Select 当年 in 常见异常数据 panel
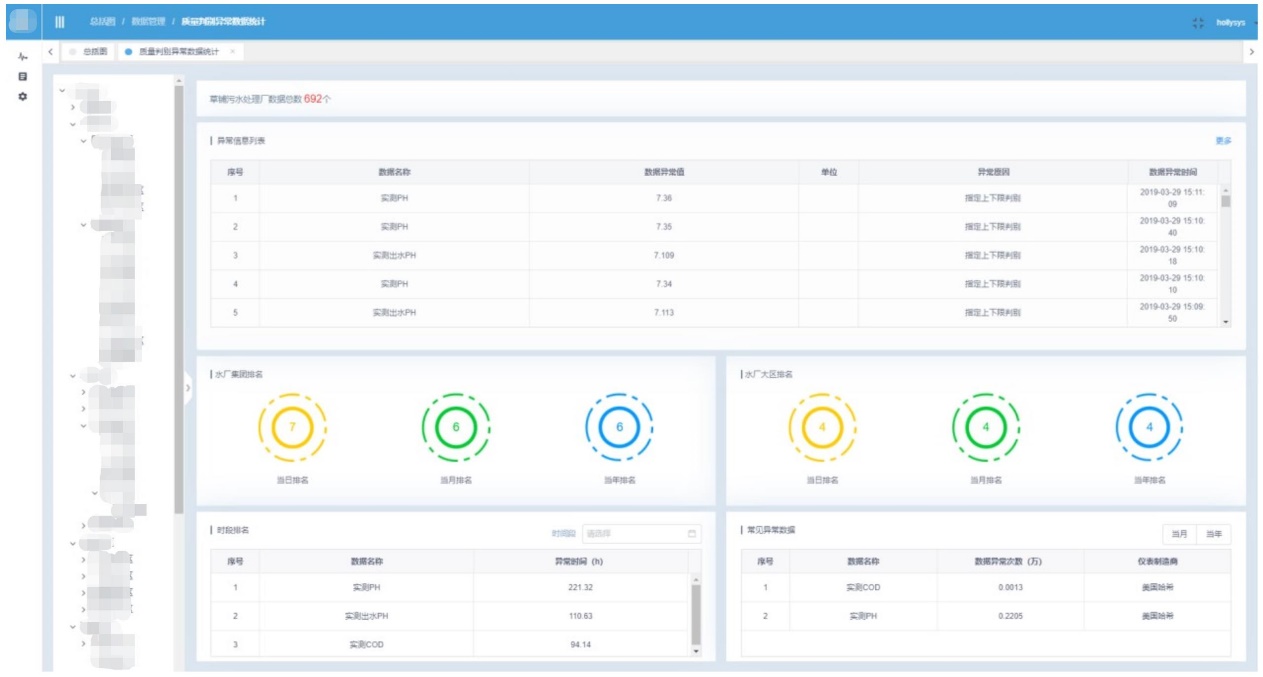The height and width of the screenshot is (677, 1263). (x=1214, y=534)
